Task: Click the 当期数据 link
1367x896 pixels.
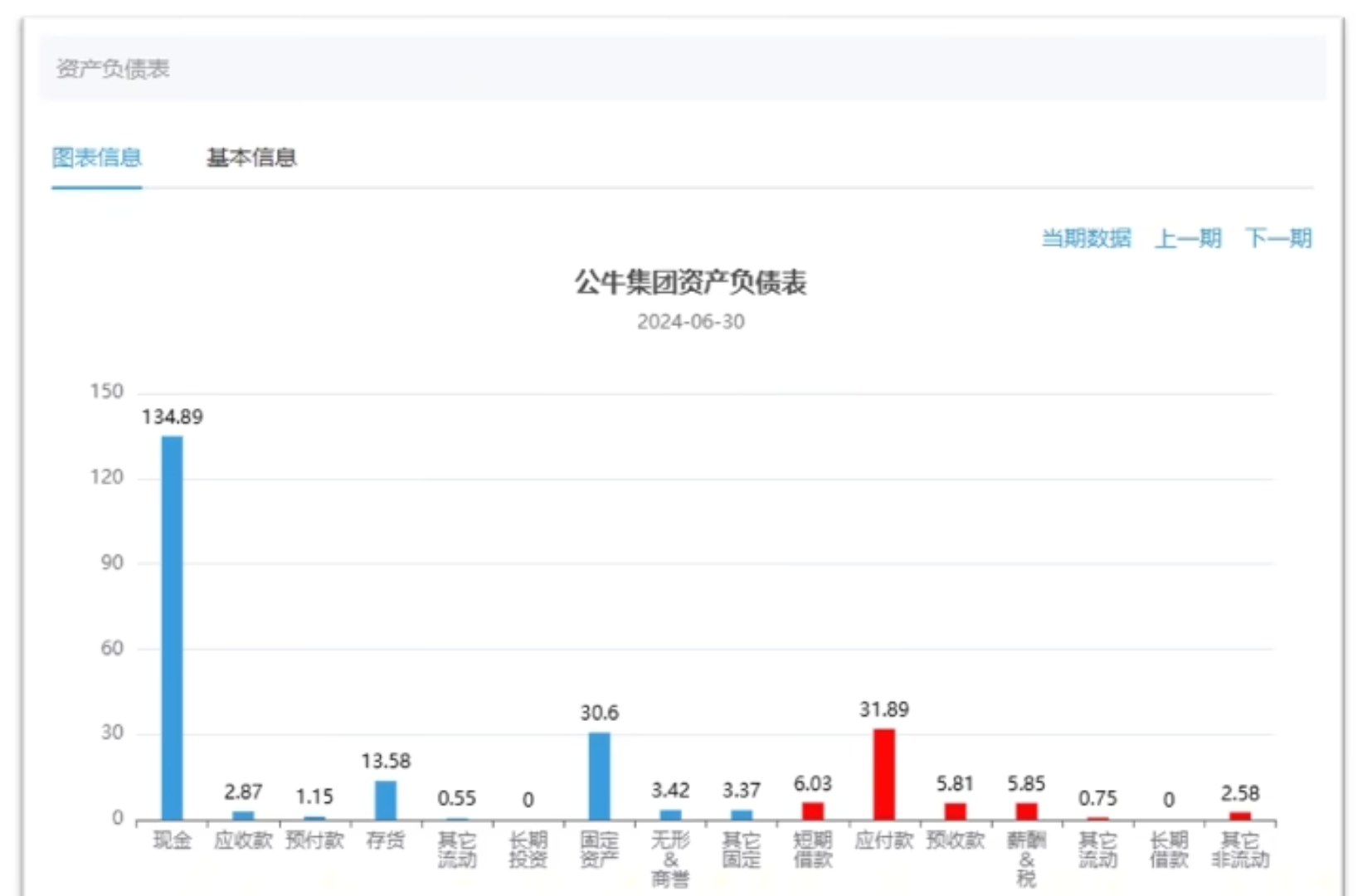Action: (x=1086, y=239)
